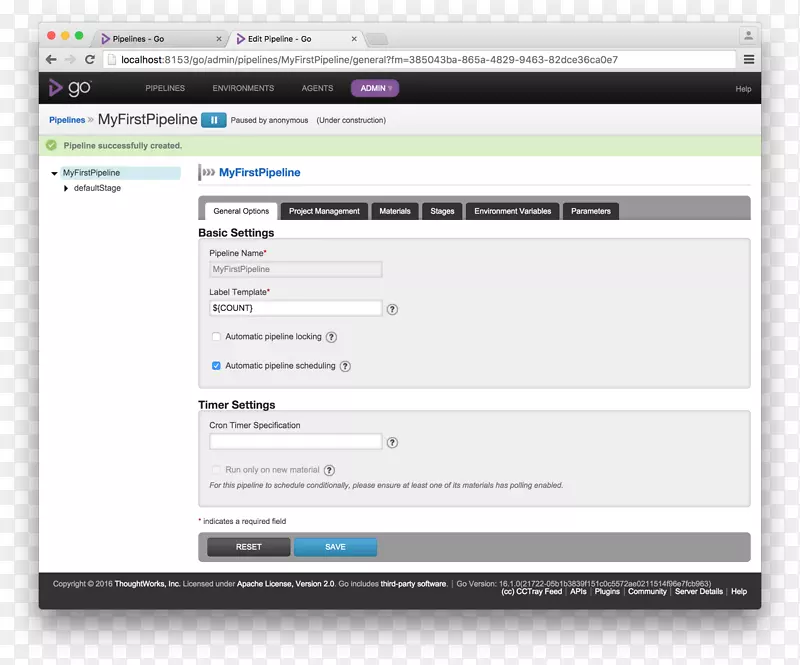Click help icon next to Label Template
This screenshot has width=800, height=665.
[392, 309]
